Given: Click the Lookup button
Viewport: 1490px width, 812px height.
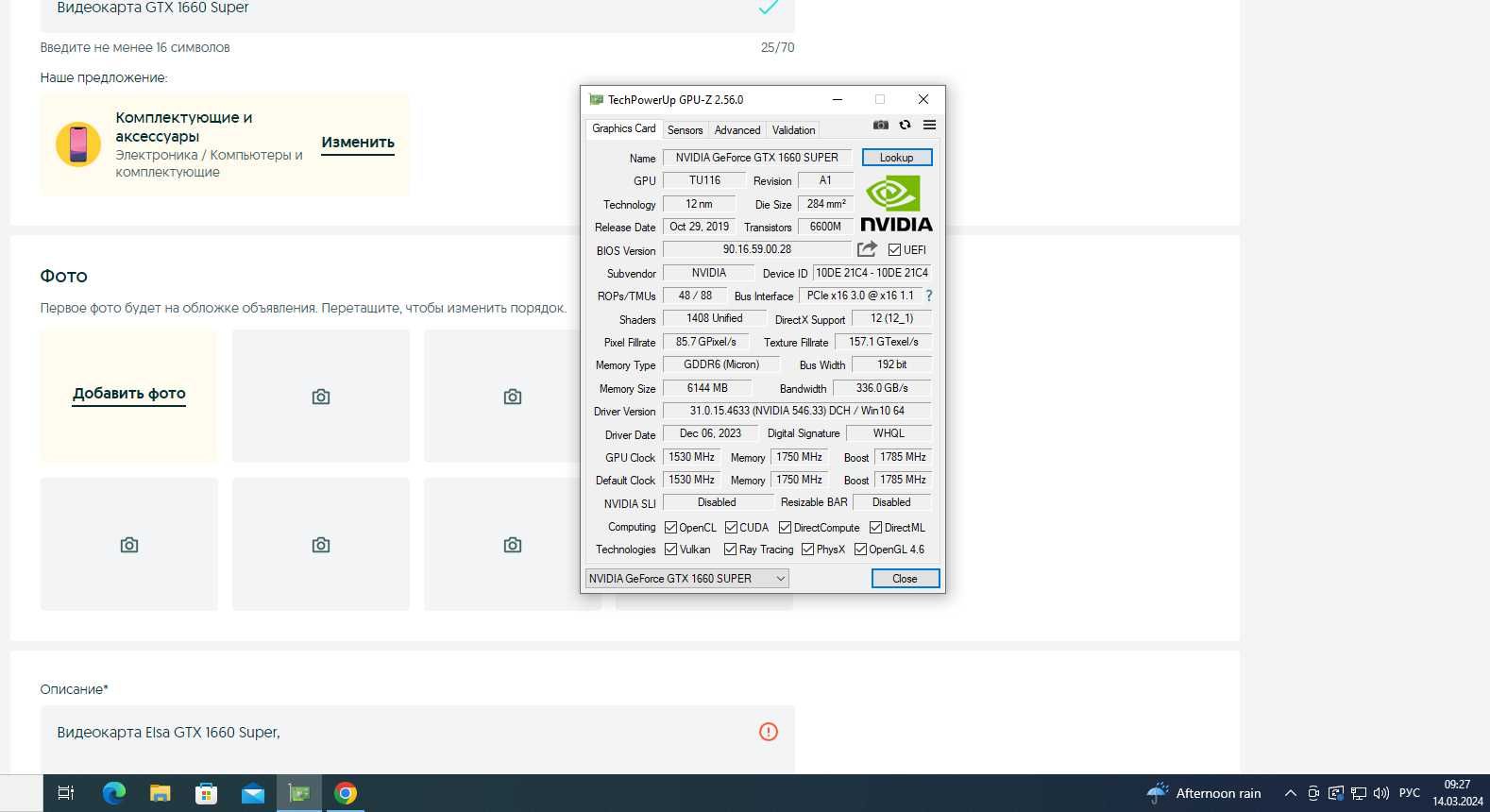Looking at the screenshot, I should [896, 158].
